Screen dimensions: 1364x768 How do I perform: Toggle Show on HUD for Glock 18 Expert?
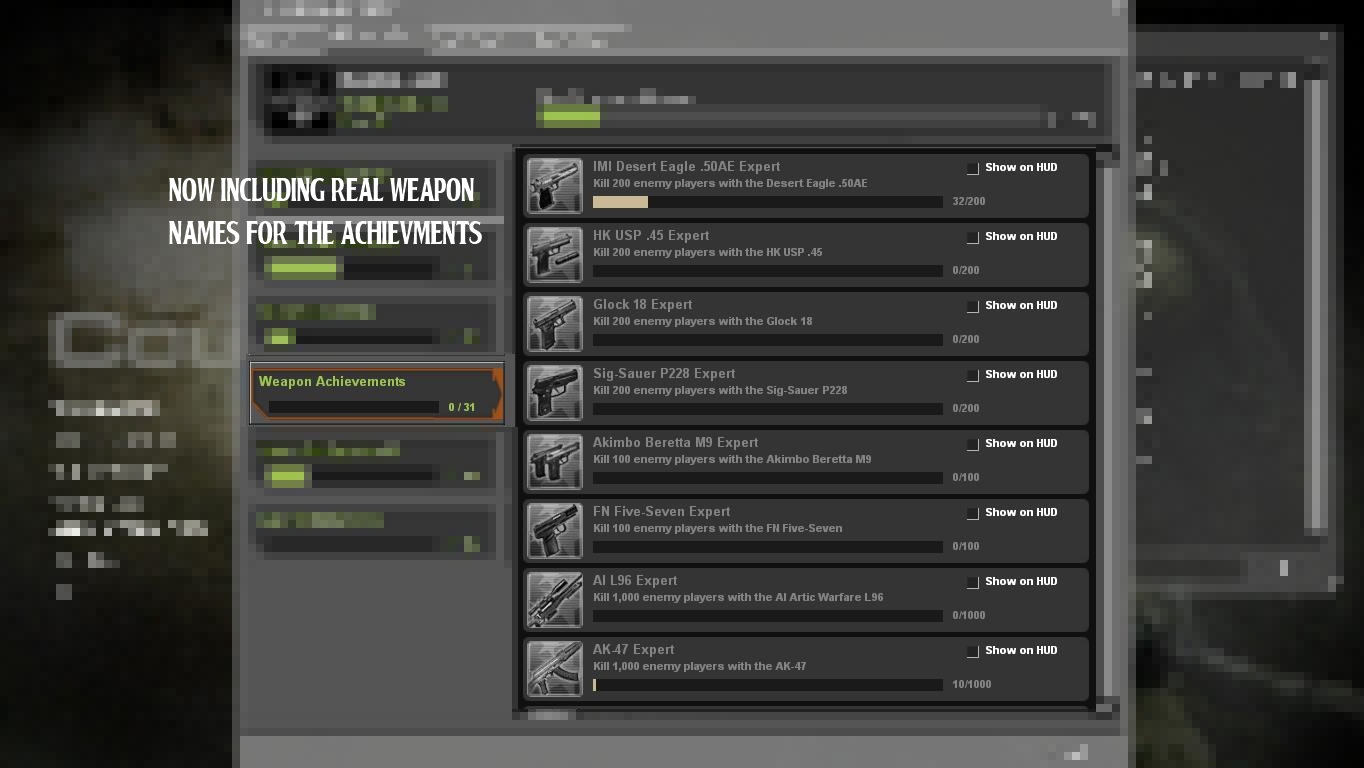(971, 306)
